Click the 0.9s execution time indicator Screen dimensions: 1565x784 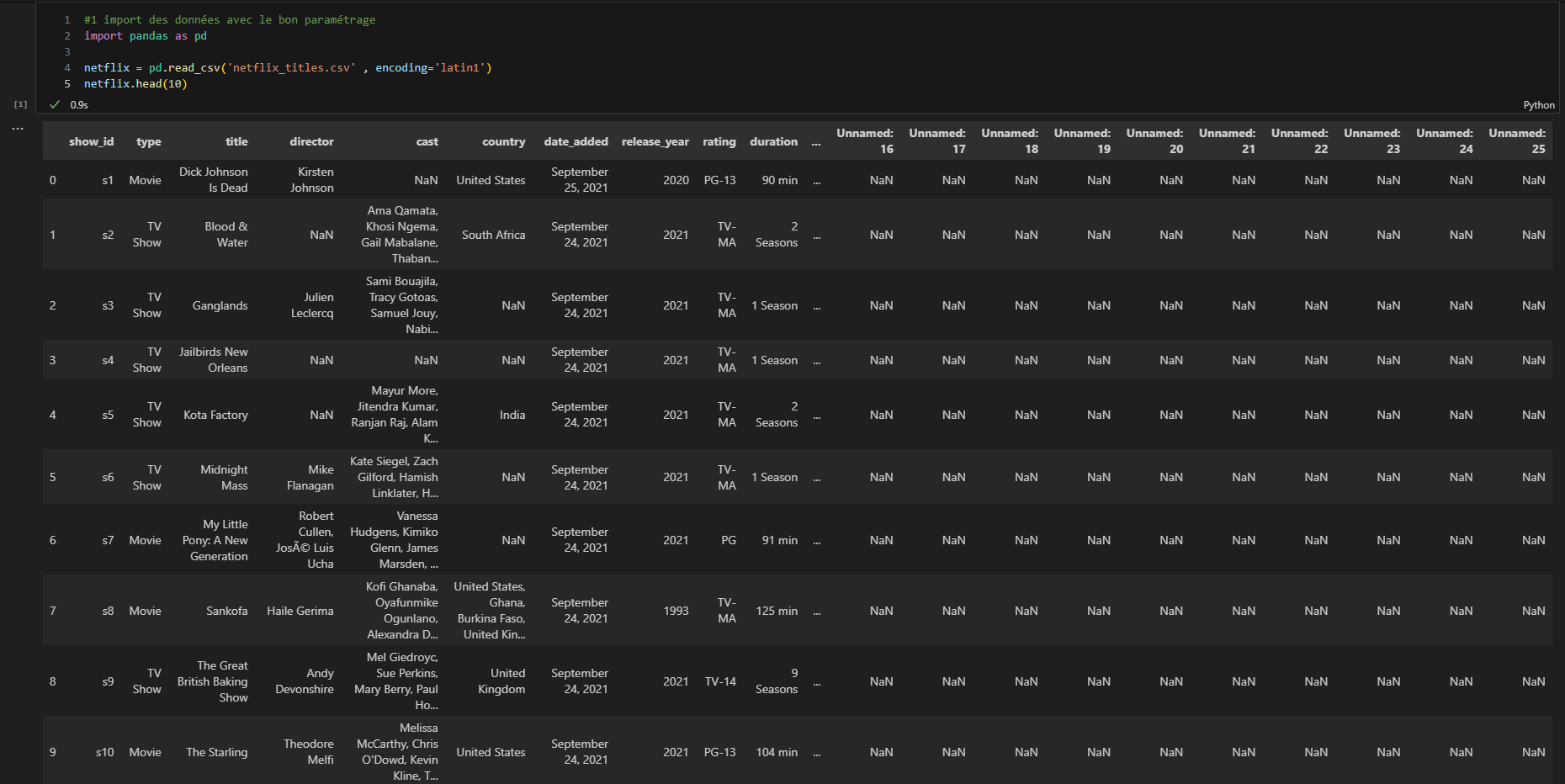coord(79,105)
